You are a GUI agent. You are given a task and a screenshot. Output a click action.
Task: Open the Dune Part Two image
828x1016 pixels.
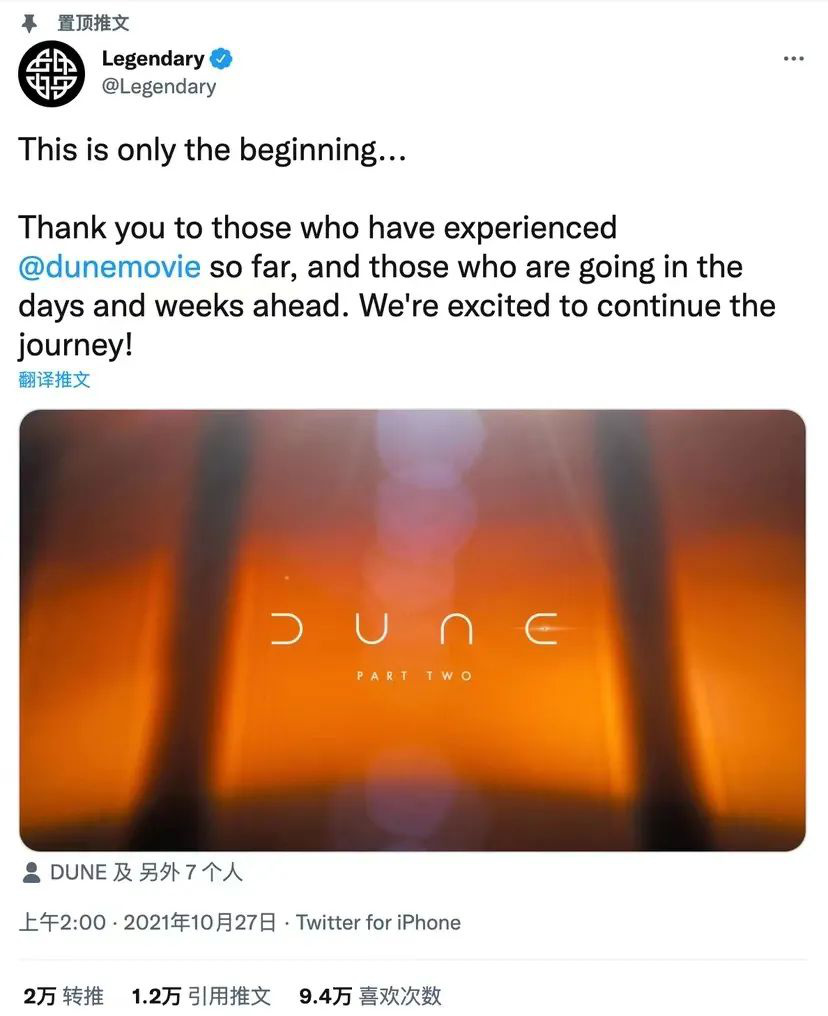pyautogui.click(x=413, y=630)
